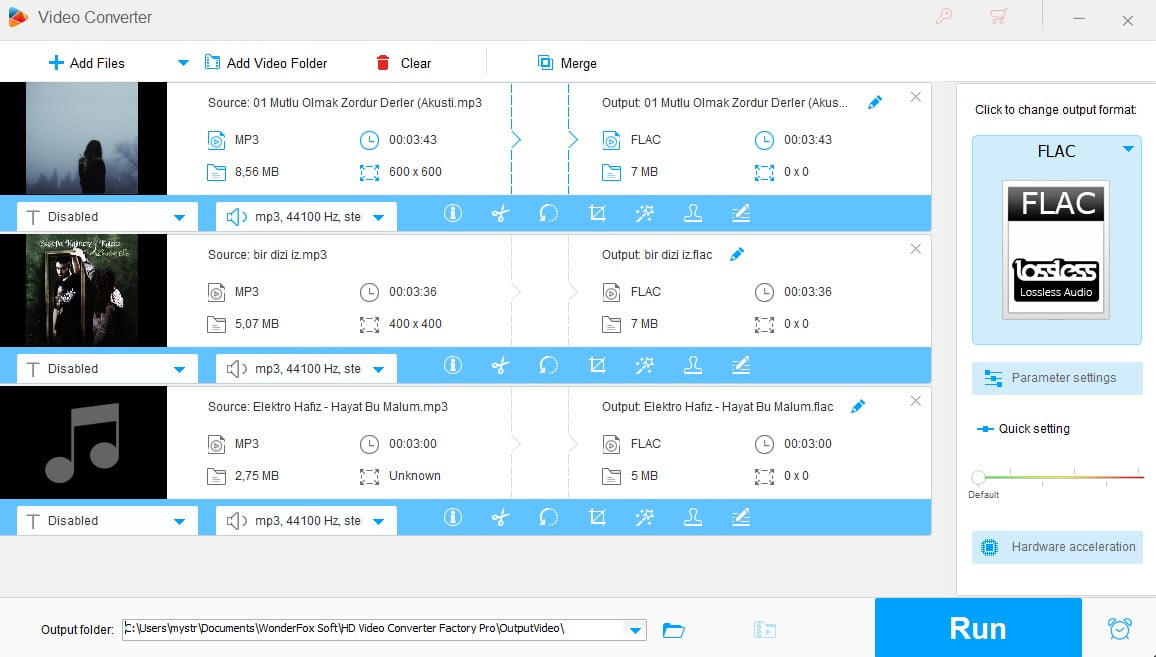
Task: Open the crop tool for Elektro Hafiz track
Action: click(x=597, y=518)
